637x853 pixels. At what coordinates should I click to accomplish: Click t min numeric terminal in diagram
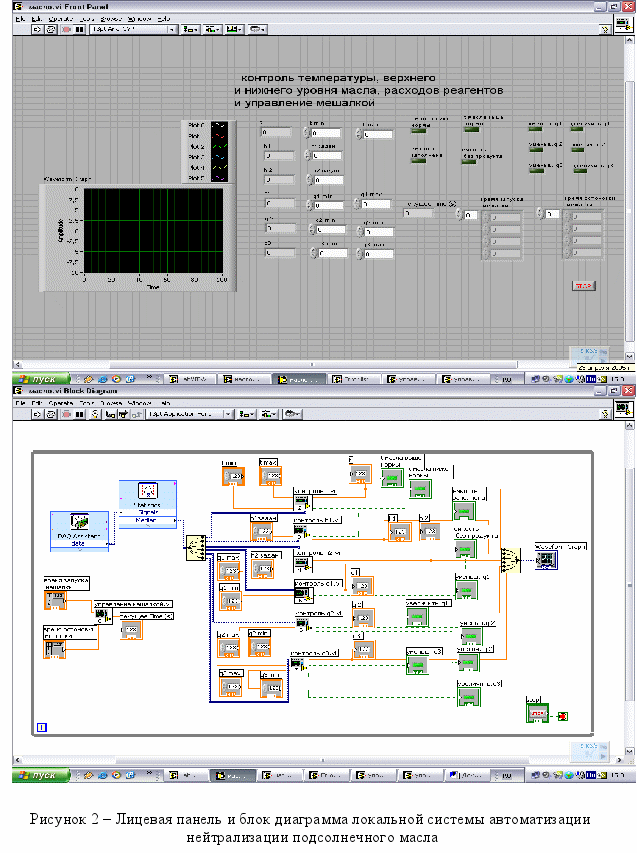click(234, 477)
